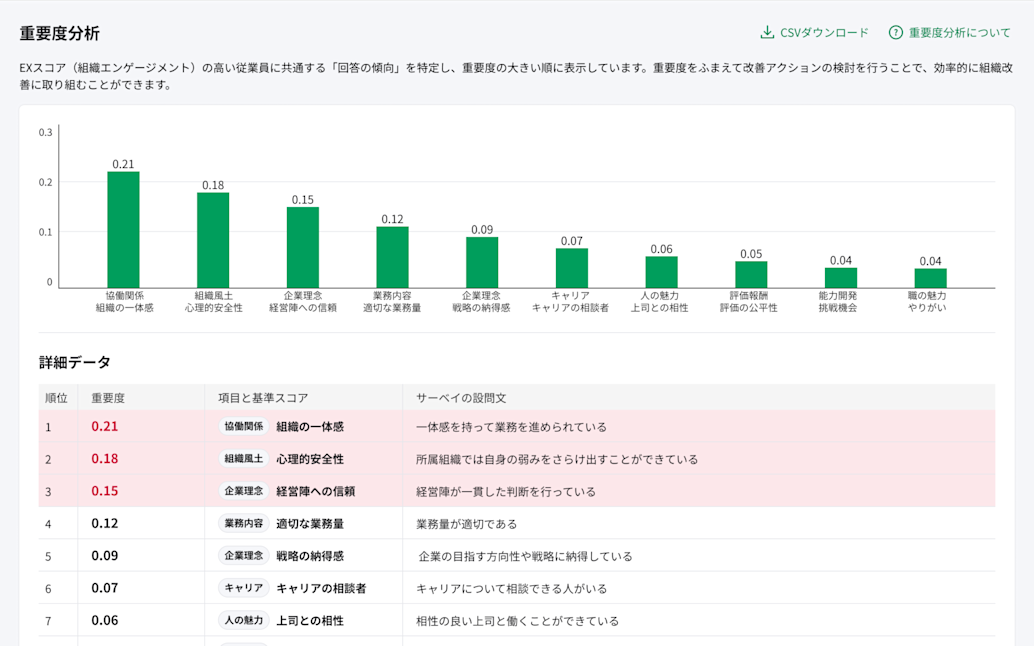Click the 詳細データ section heading
The width and height of the screenshot is (1034, 646).
(75, 362)
